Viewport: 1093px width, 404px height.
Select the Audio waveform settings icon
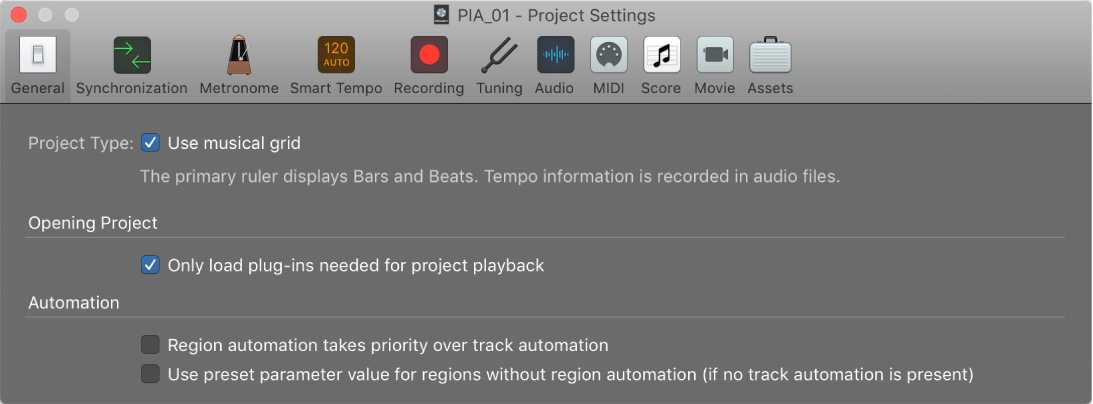point(555,55)
